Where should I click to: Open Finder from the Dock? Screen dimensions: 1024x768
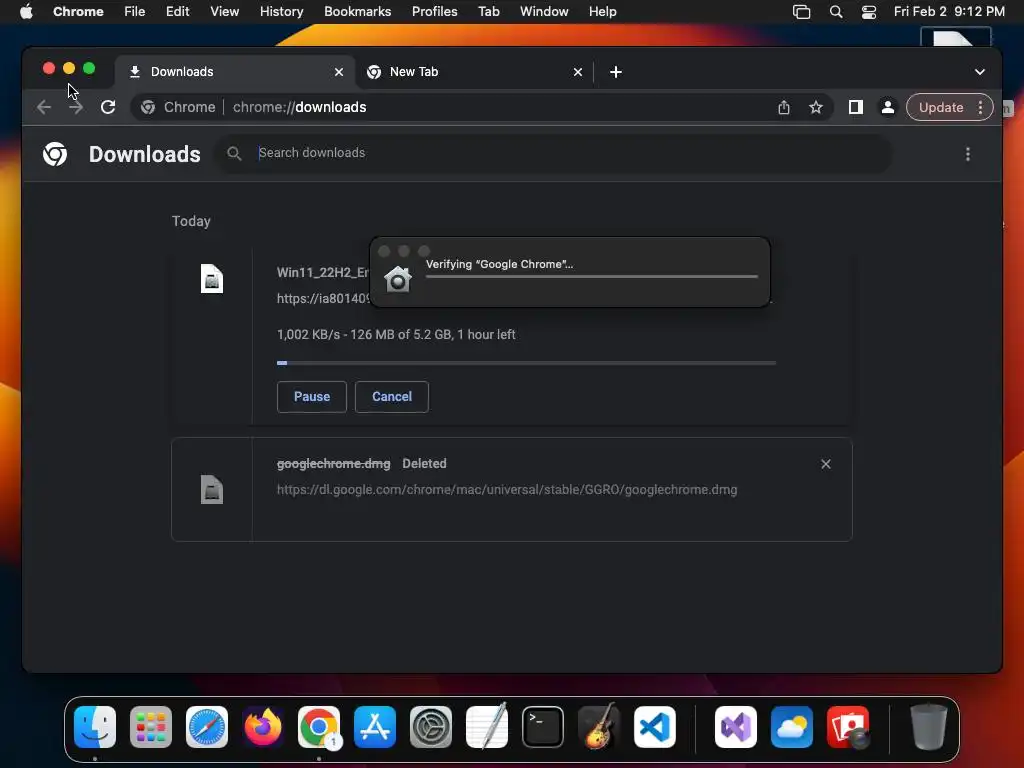point(95,727)
